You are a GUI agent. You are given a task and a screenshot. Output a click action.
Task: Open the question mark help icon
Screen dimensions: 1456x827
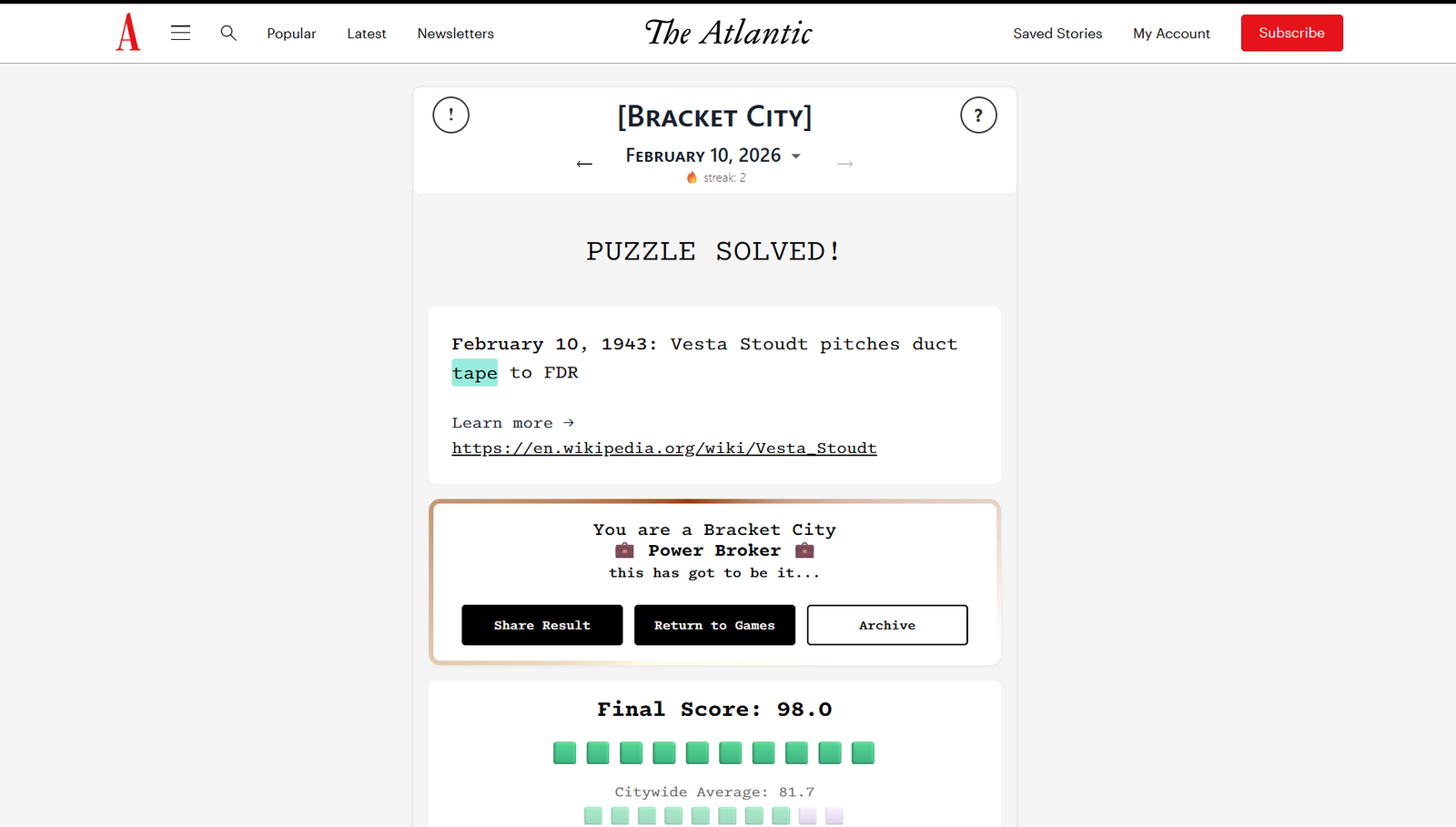[x=978, y=116]
